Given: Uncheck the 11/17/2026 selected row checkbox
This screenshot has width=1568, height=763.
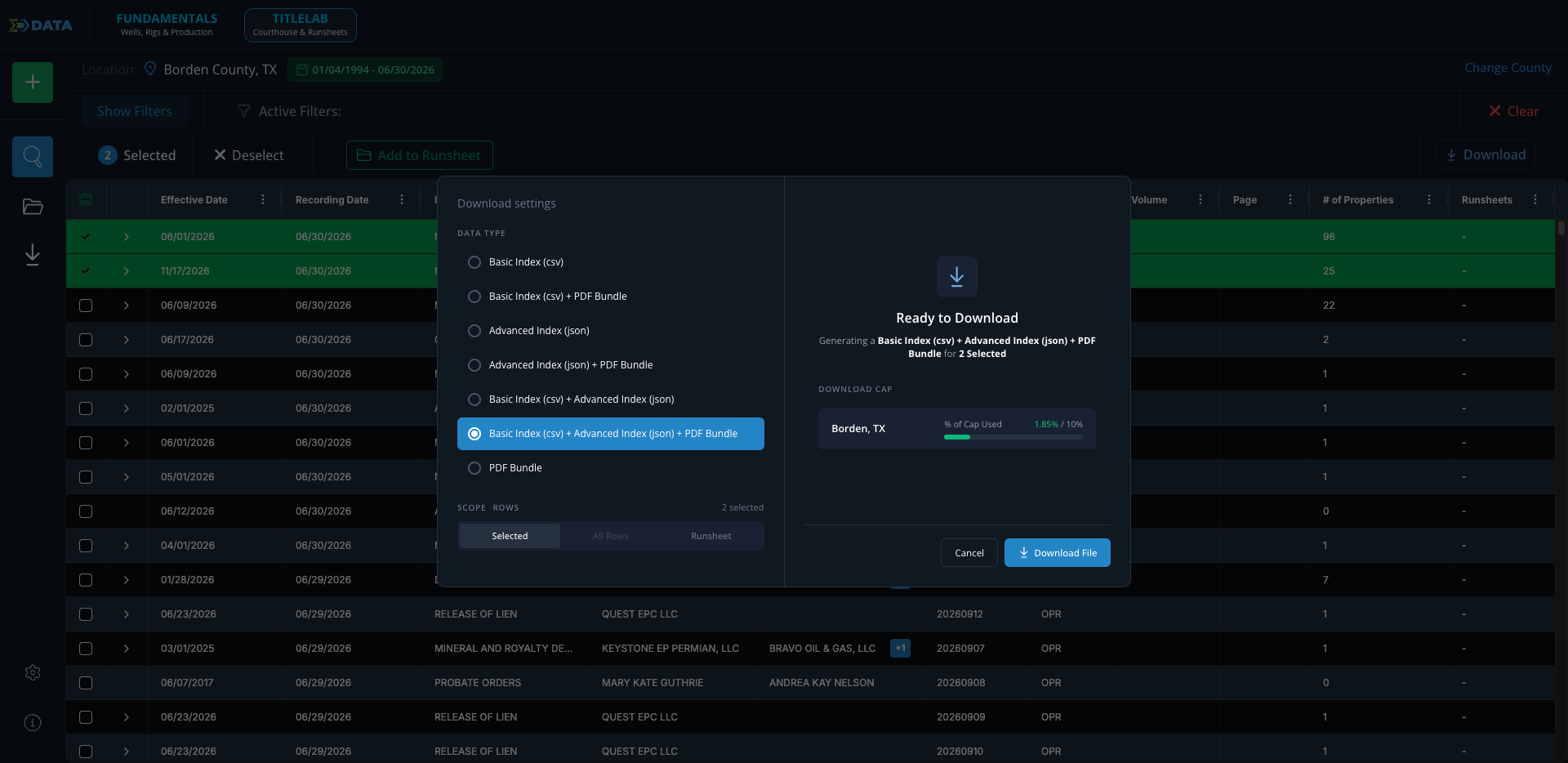Looking at the screenshot, I should 86,271.
